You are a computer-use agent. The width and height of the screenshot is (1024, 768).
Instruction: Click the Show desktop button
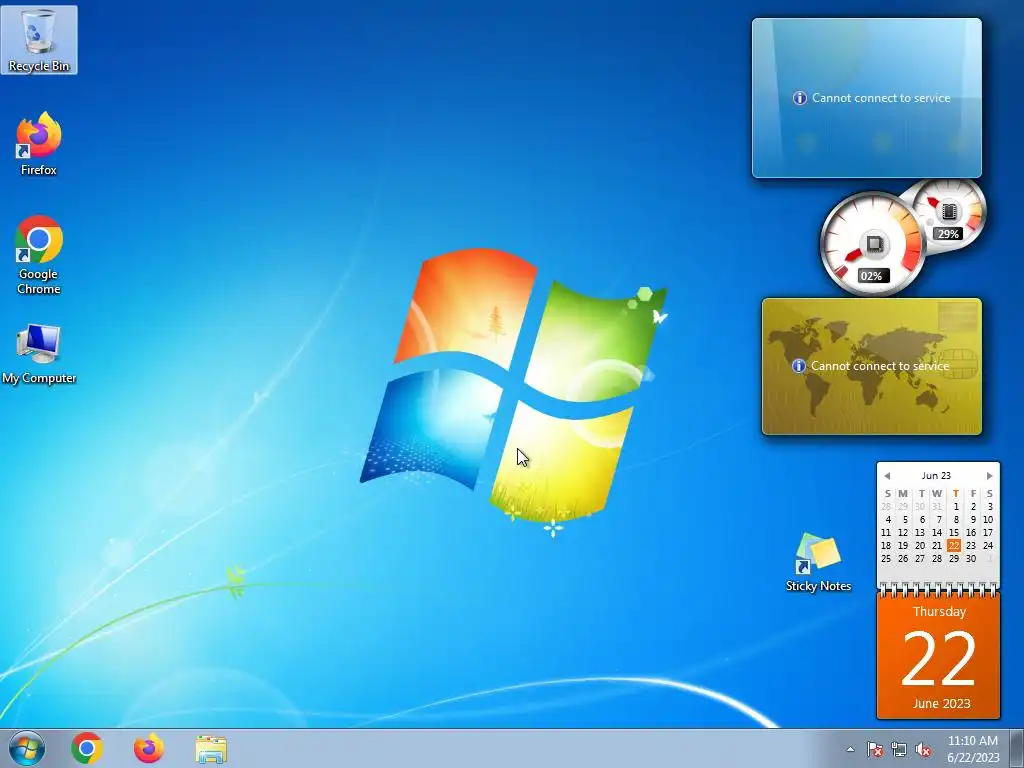coord(1017,748)
